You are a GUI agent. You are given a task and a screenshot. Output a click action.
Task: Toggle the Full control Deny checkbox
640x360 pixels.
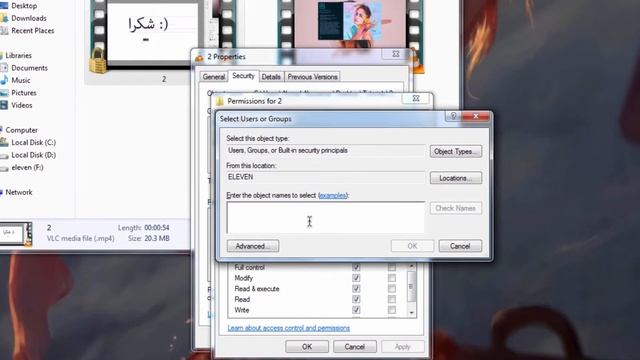point(391,267)
